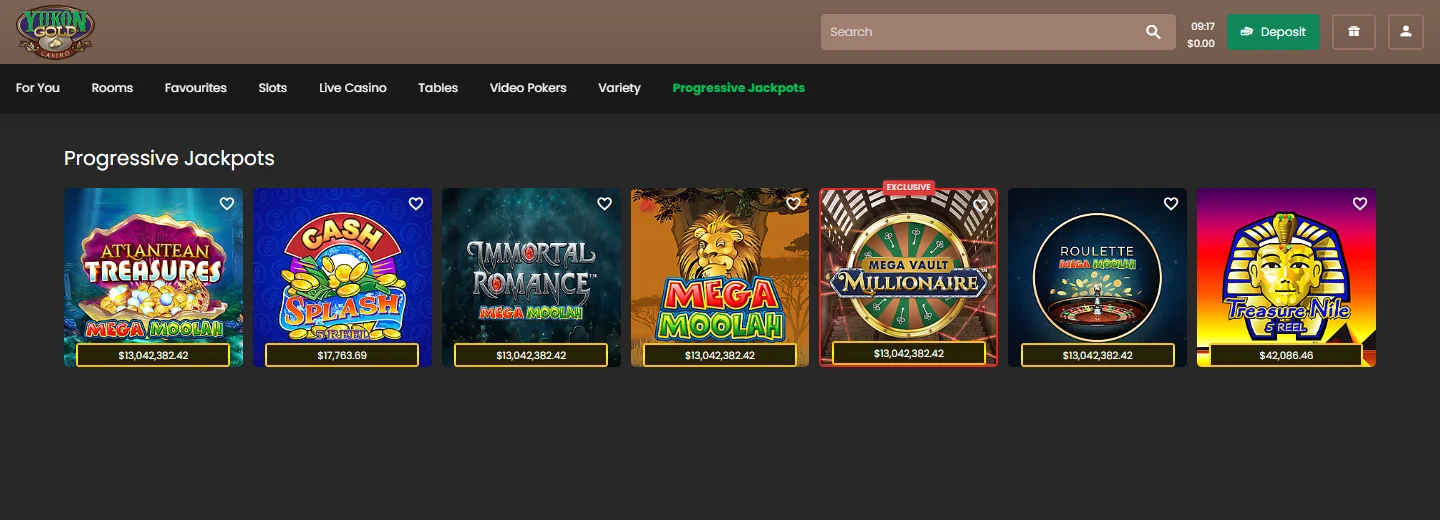The height and width of the screenshot is (520, 1440).
Task: Select the Variety tab
Action: tap(619, 88)
